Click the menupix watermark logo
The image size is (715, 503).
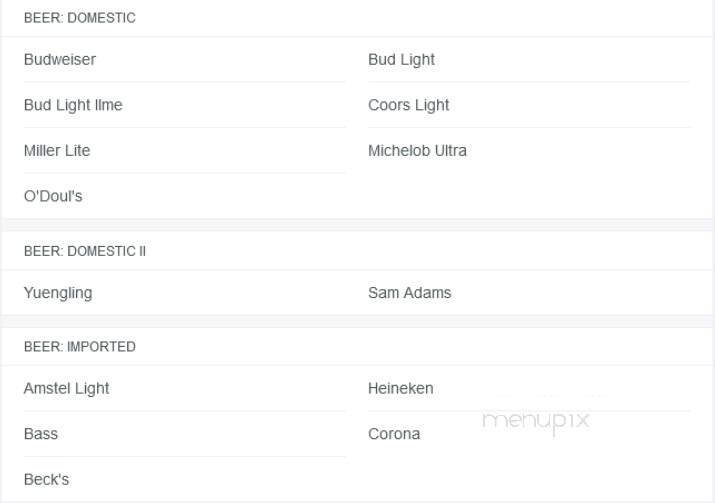pos(536,420)
